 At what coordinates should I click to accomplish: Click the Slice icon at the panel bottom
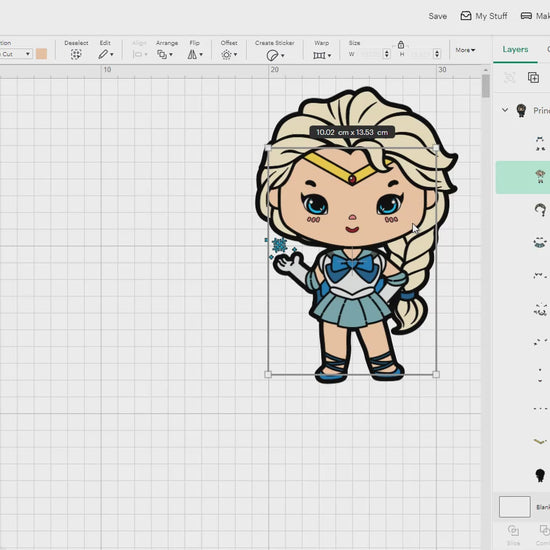pyautogui.click(x=513, y=530)
